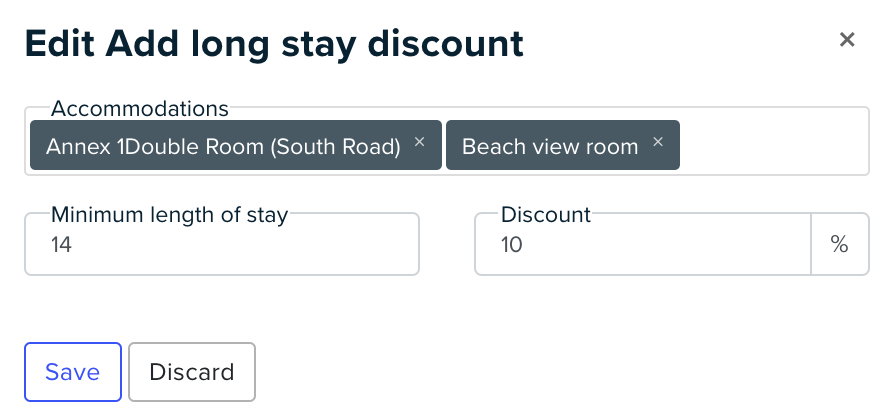The width and height of the screenshot is (886, 414).
Task: Click the word Edit in the heading
Action: pos(59,43)
